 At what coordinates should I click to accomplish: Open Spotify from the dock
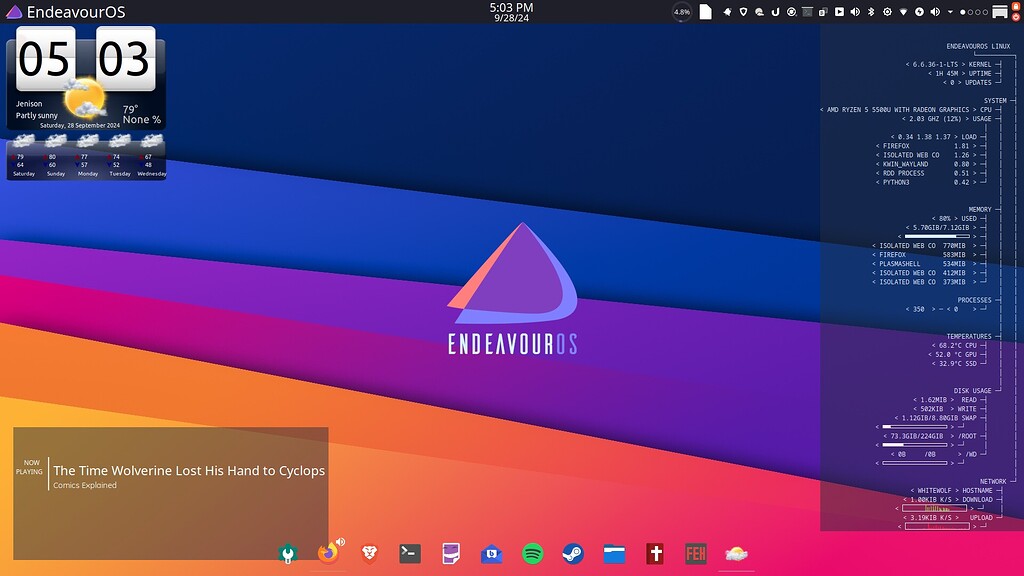pos(532,553)
